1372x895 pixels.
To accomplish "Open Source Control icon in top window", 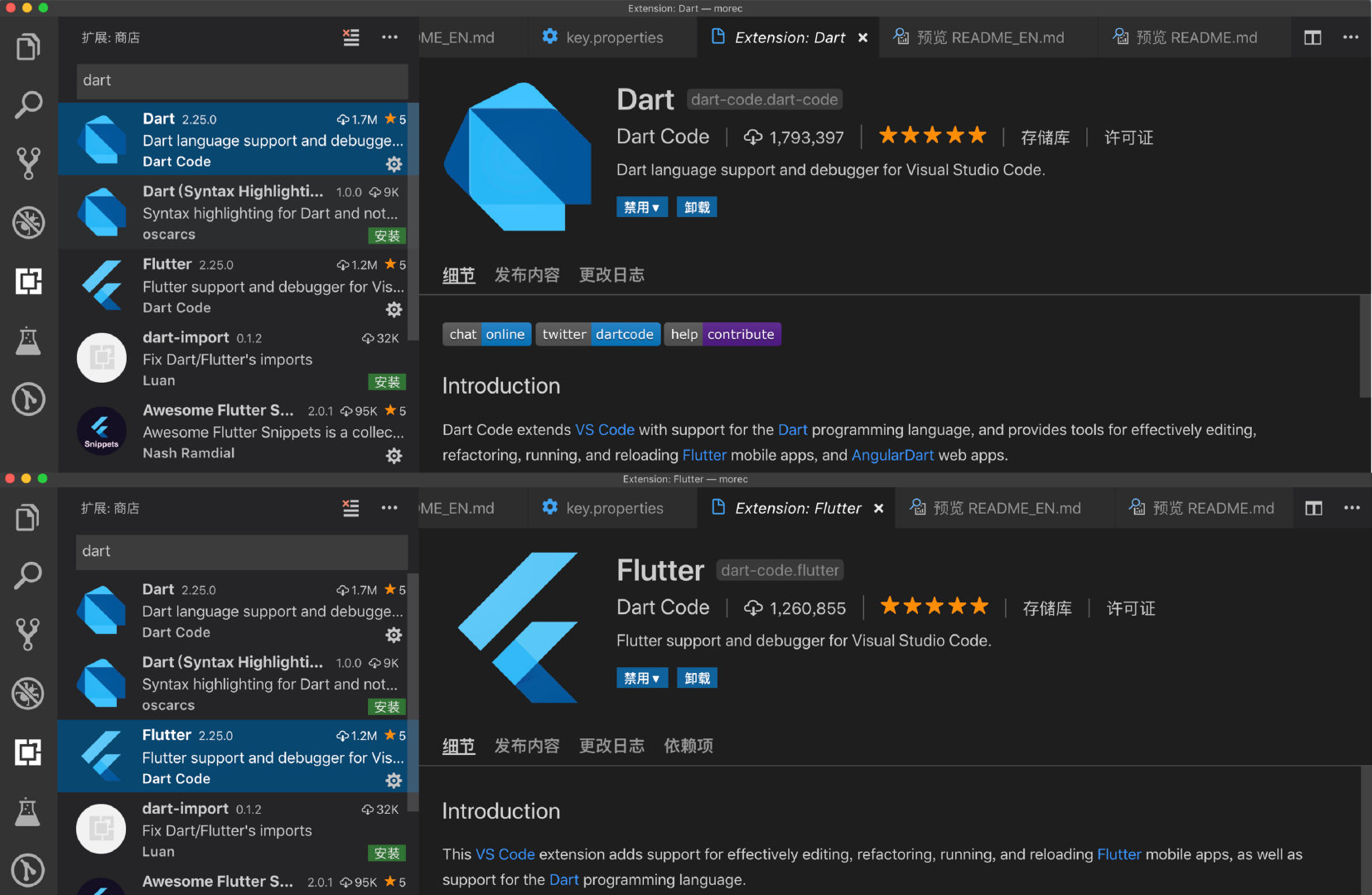I will pos(28,163).
